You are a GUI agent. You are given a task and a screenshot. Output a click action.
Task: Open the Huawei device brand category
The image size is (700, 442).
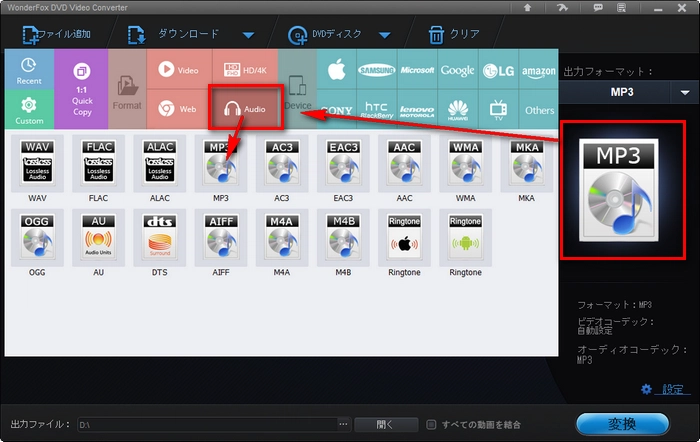click(x=458, y=108)
